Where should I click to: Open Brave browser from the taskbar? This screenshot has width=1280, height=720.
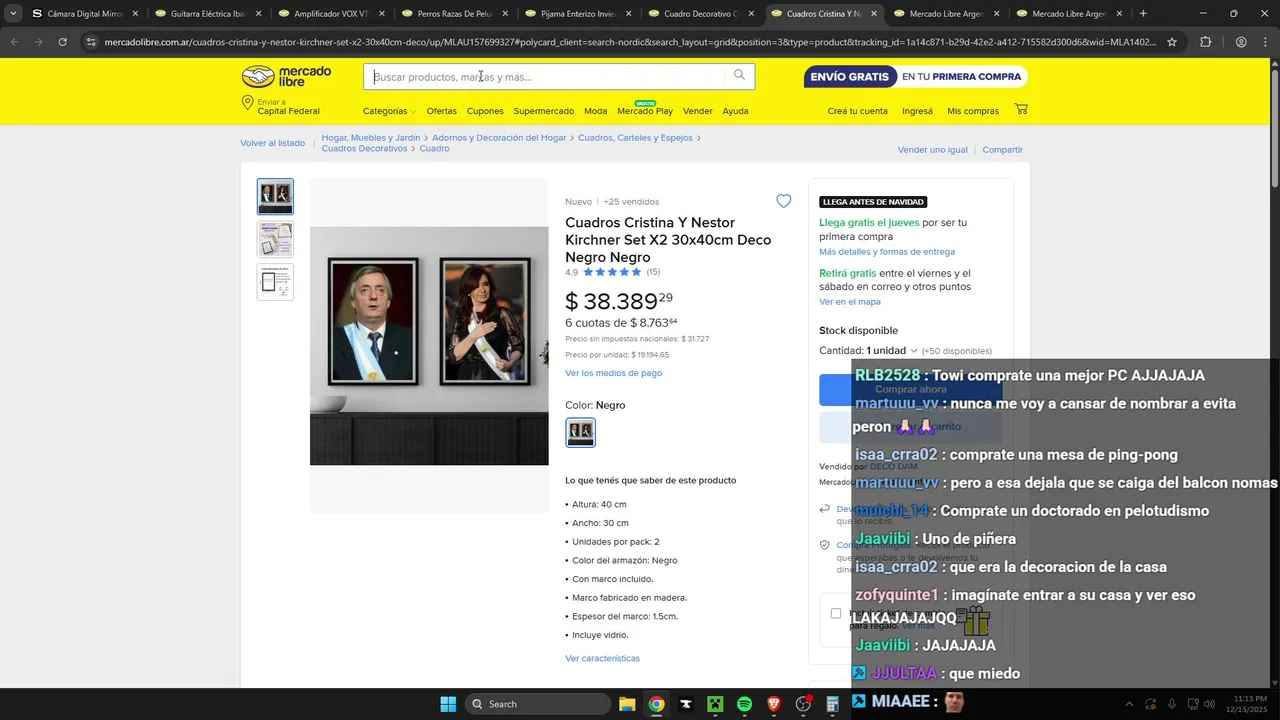click(x=774, y=704)
